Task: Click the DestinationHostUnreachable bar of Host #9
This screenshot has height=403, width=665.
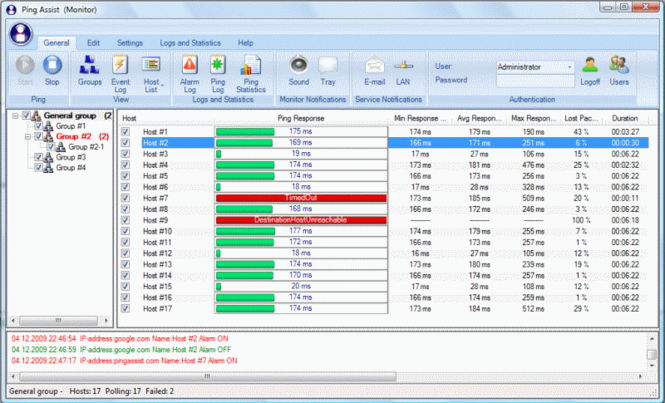Action: point(301,220)
